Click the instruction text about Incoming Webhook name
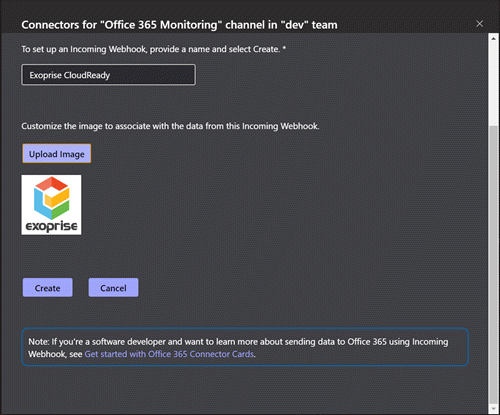The height and width of the screenshot is (415, 500). (151, 49)
